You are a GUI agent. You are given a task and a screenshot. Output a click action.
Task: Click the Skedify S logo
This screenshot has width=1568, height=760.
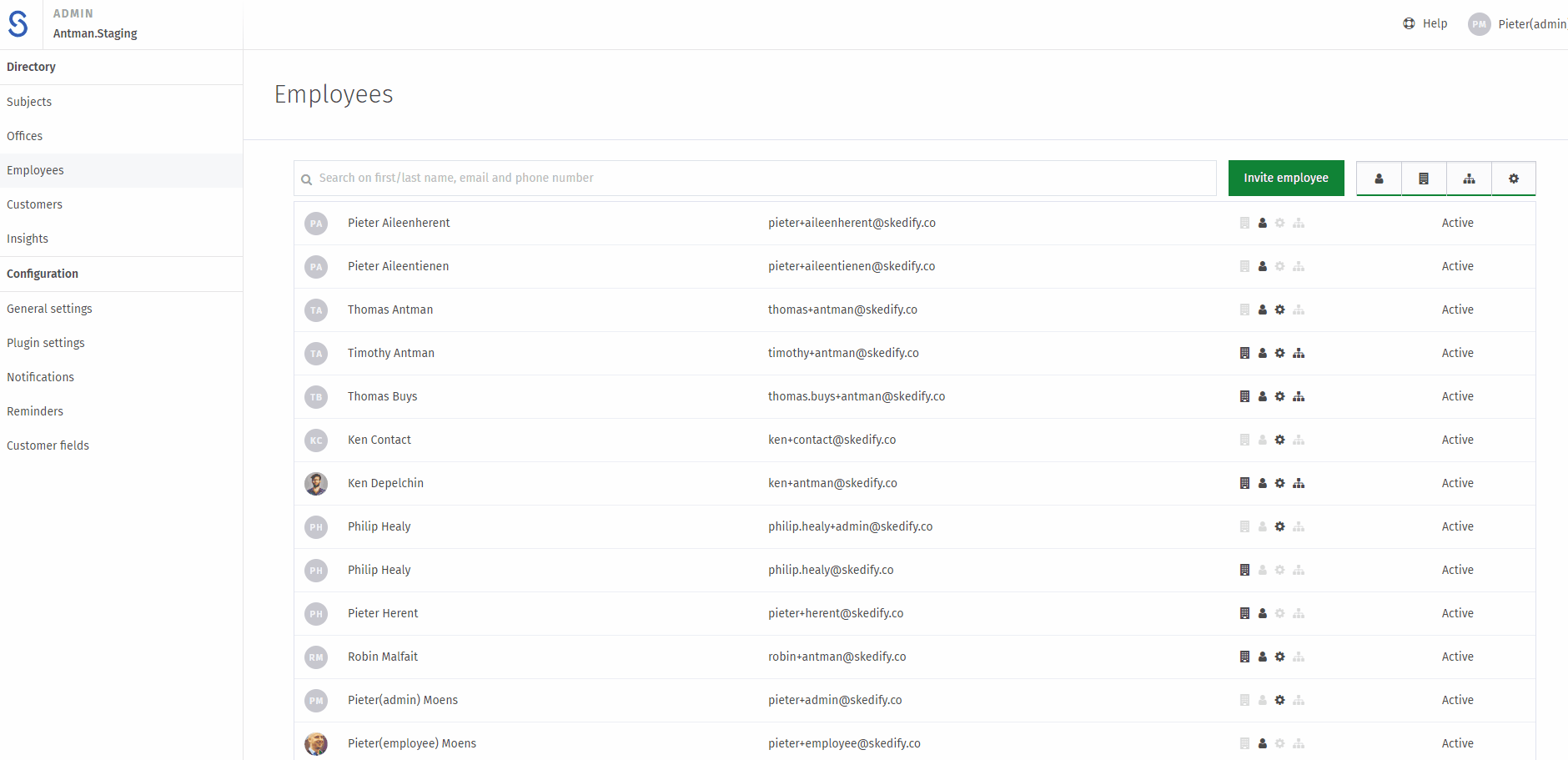point(18,24)
